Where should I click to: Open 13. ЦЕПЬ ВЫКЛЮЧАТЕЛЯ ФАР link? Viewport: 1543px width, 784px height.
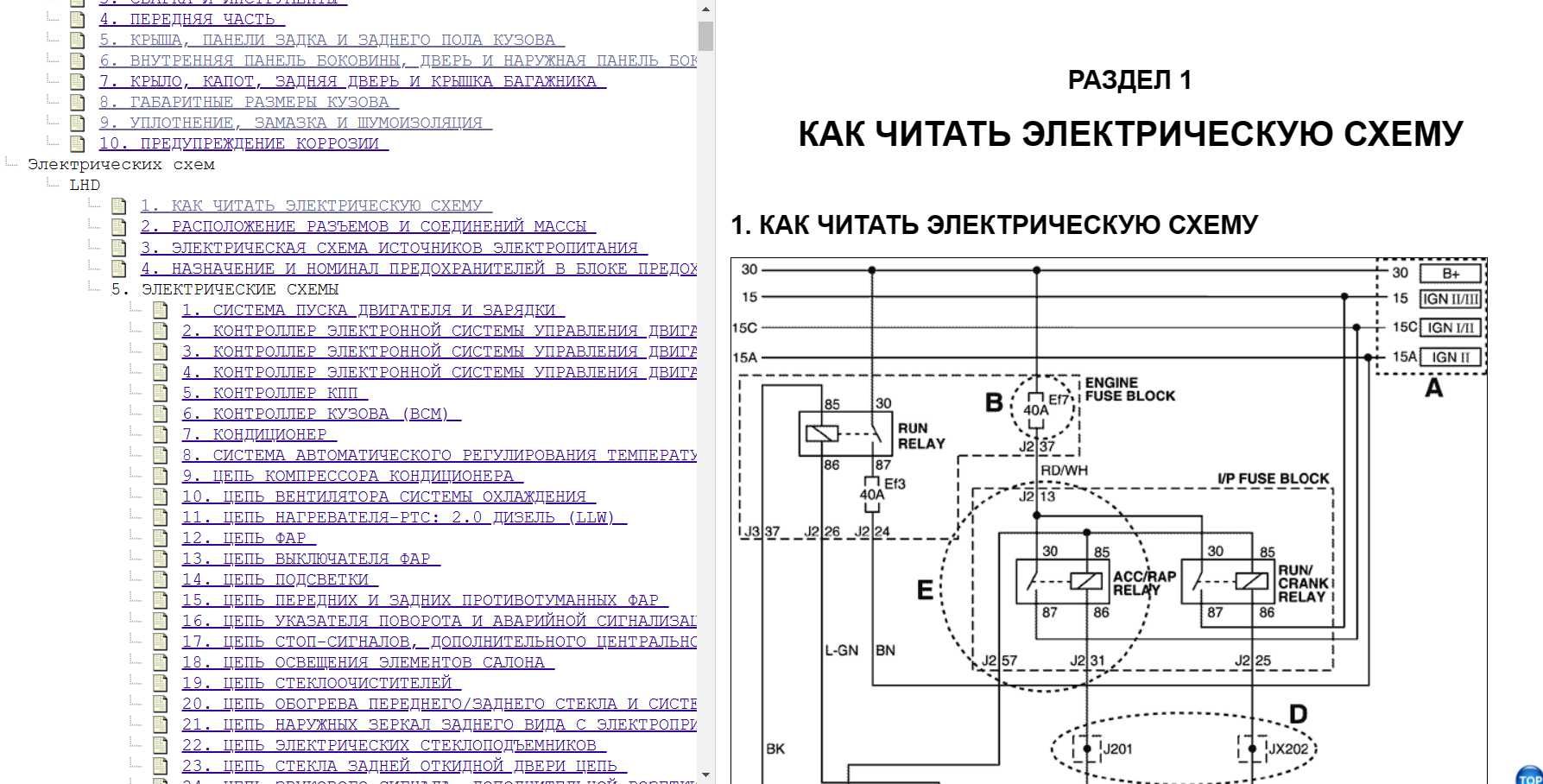pyautogui.click(x=311, y=559)
